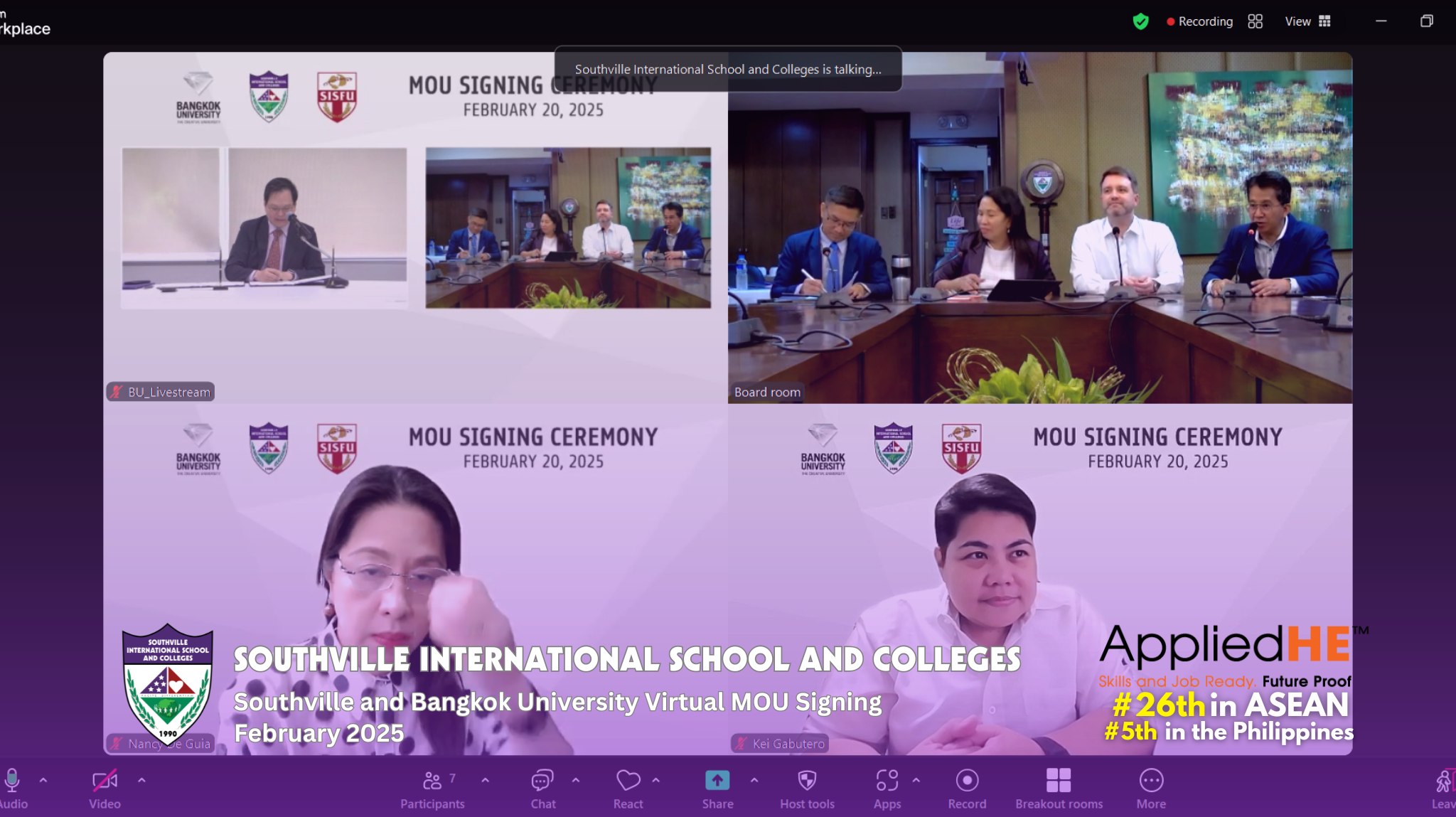Click the green encryption shield icon
This screenshot has width=1456, height=817.
point(1140,21)
